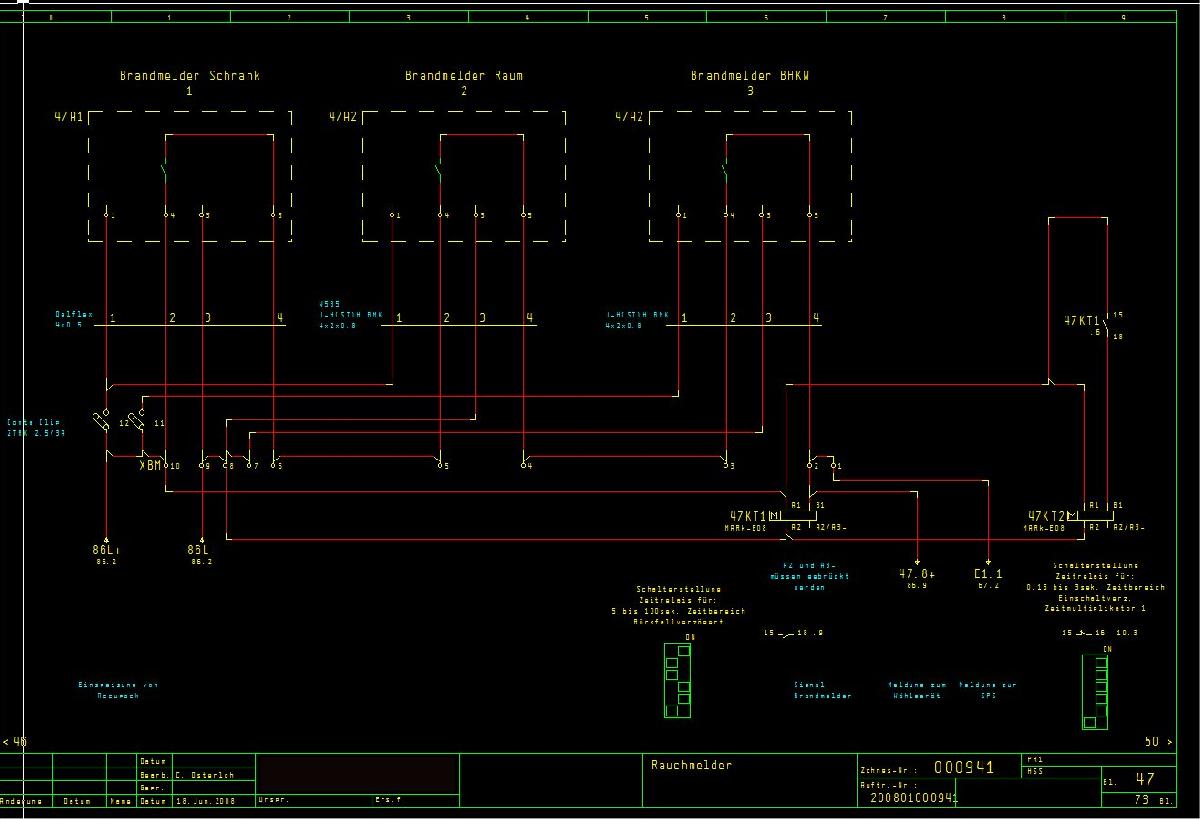Follow the E1.1 cross-reference target
Image resolution: width=1200 pixels, height=819 pixels.
(988, 574)
